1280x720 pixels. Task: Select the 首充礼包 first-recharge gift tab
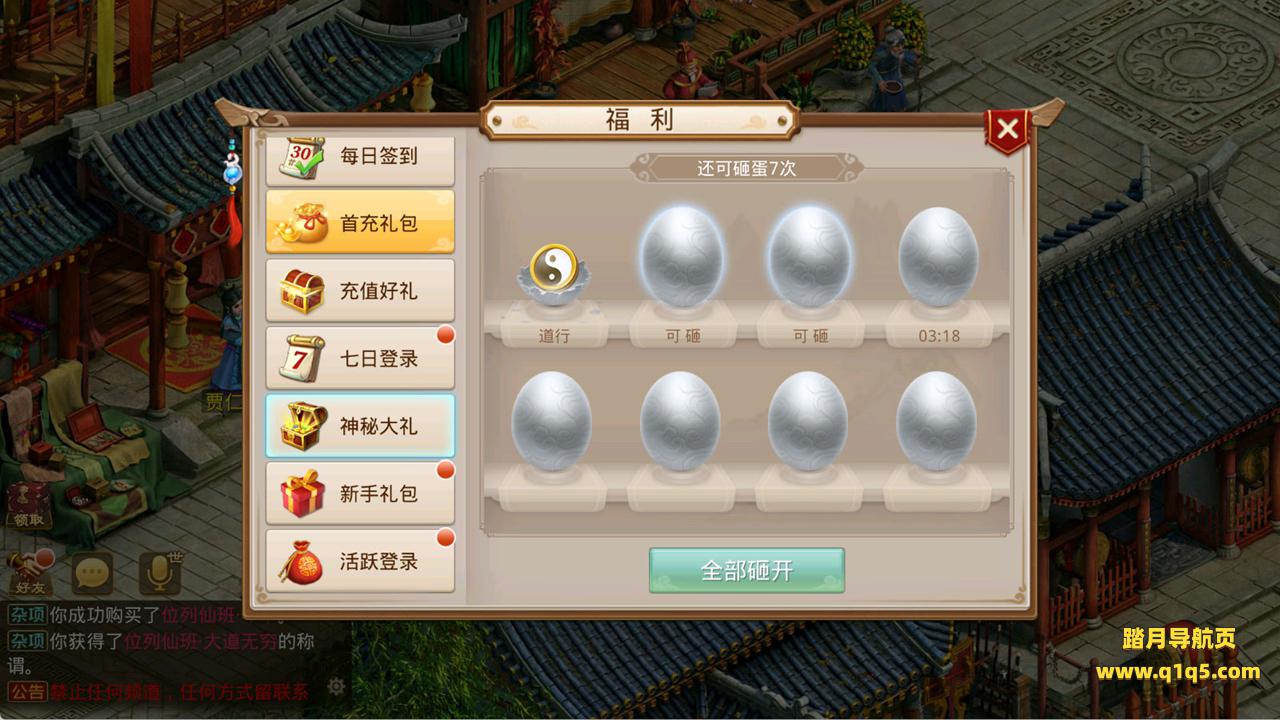[360, 223]
